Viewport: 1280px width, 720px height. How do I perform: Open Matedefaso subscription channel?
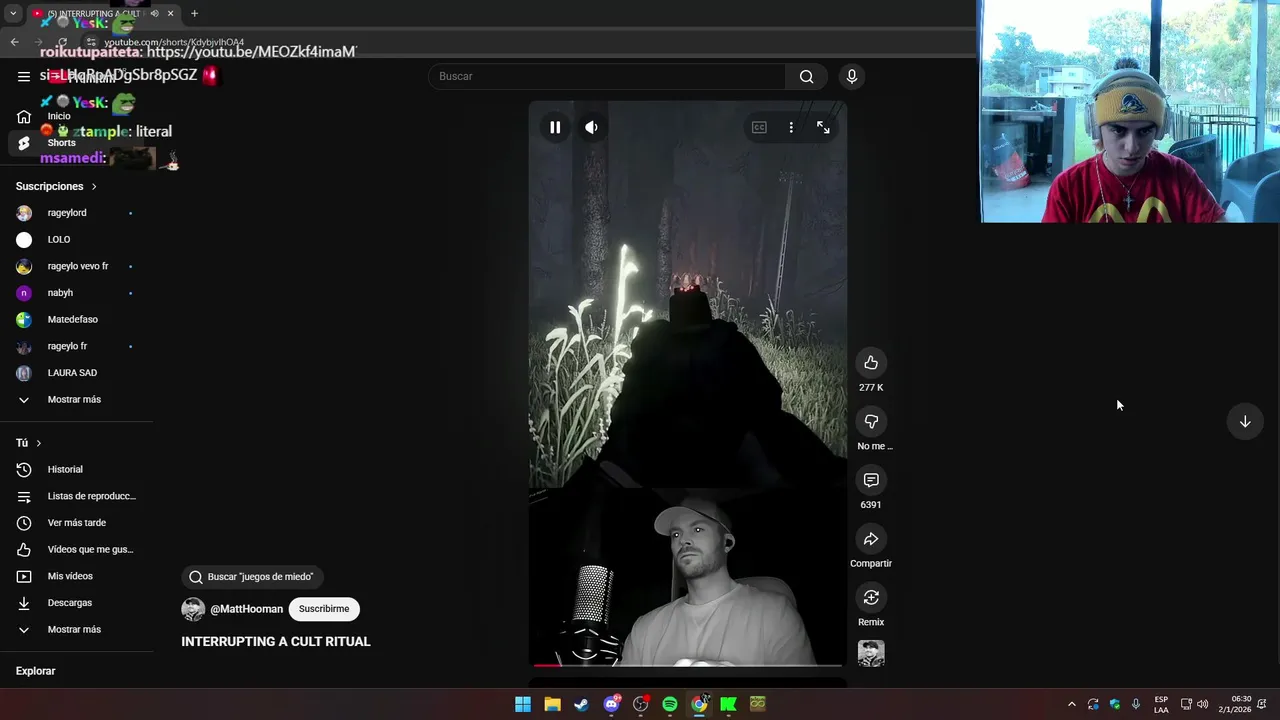point(77,319)
